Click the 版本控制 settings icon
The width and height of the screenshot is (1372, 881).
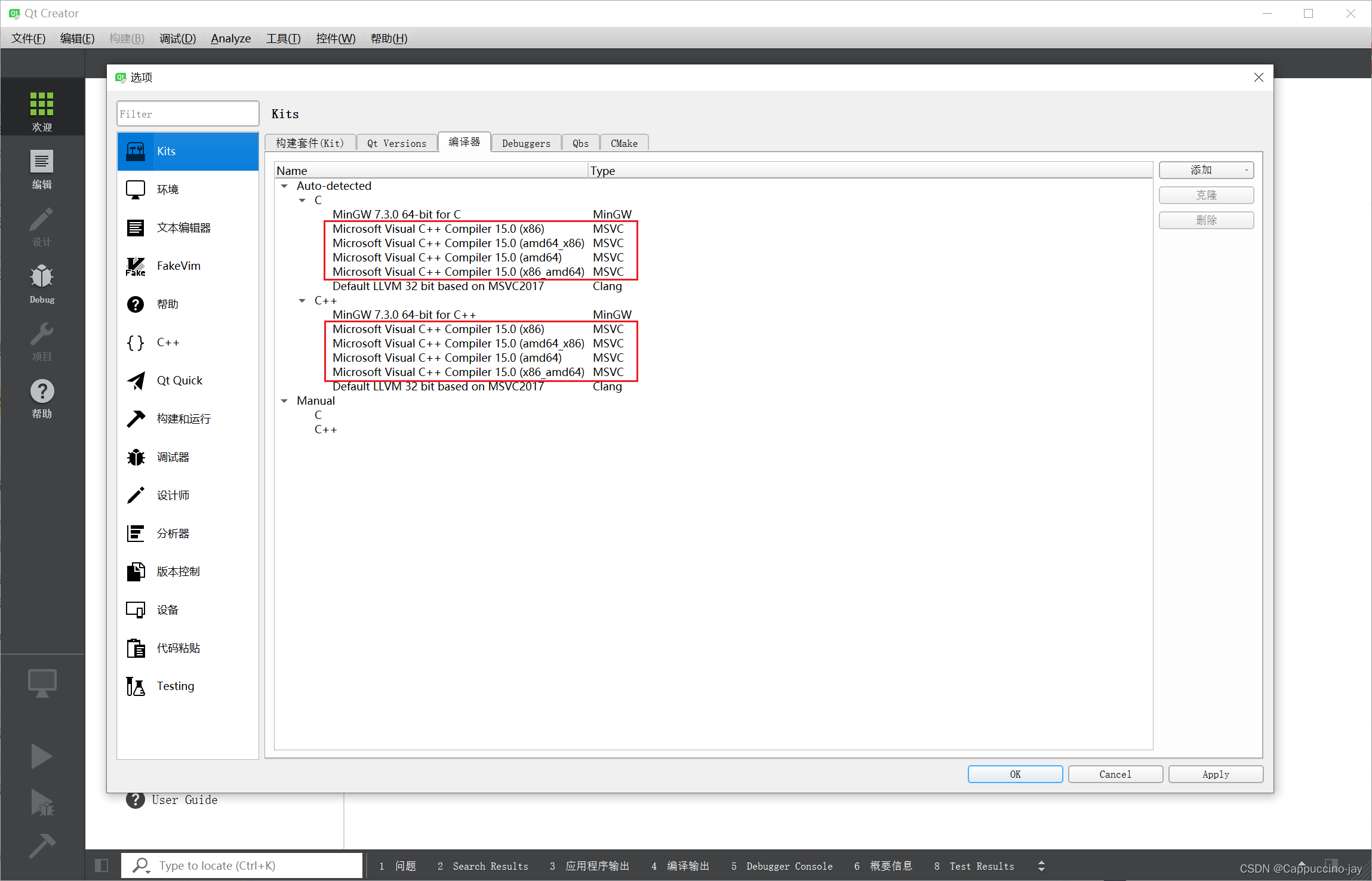click(x=136, y=572)
